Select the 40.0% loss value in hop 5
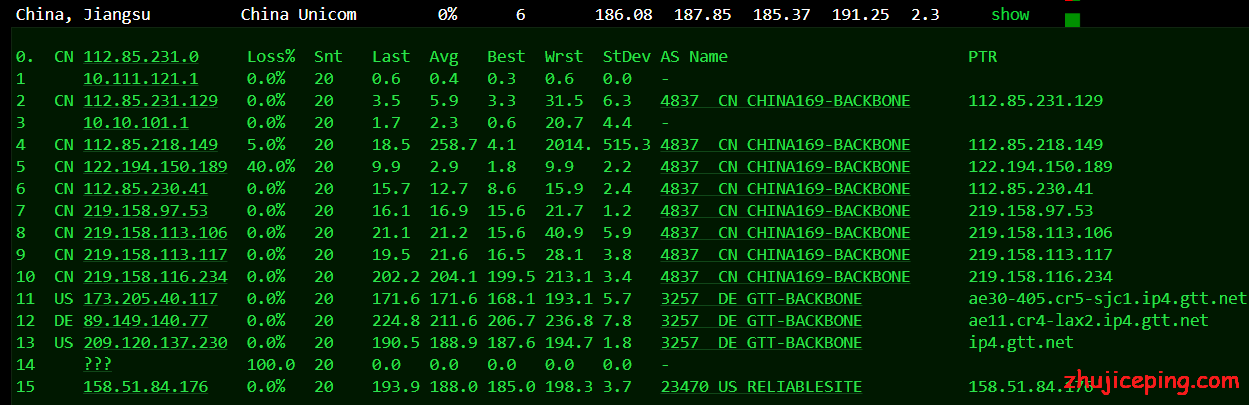1249x405 pixels. pos(271,167)
